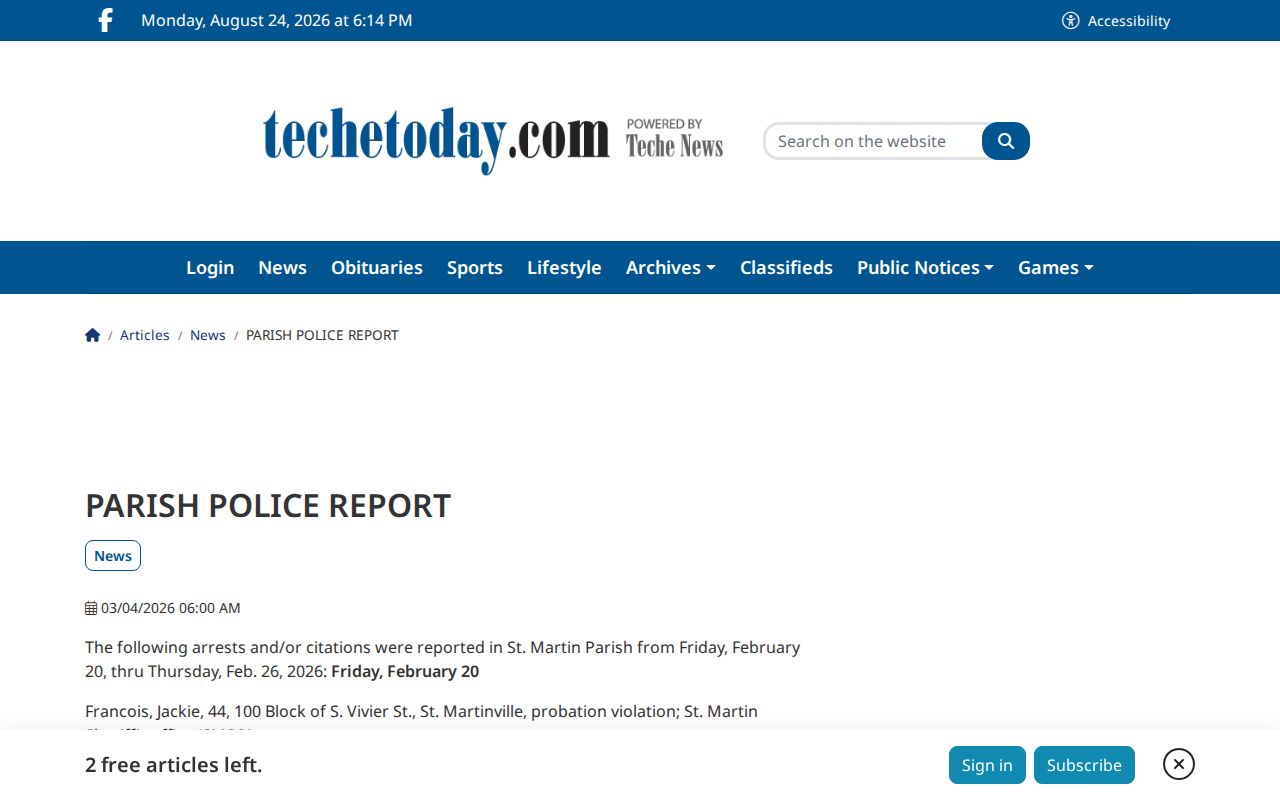Click the Subscribe button
Screen dimensions: 1280x800
click(1084, 765)
